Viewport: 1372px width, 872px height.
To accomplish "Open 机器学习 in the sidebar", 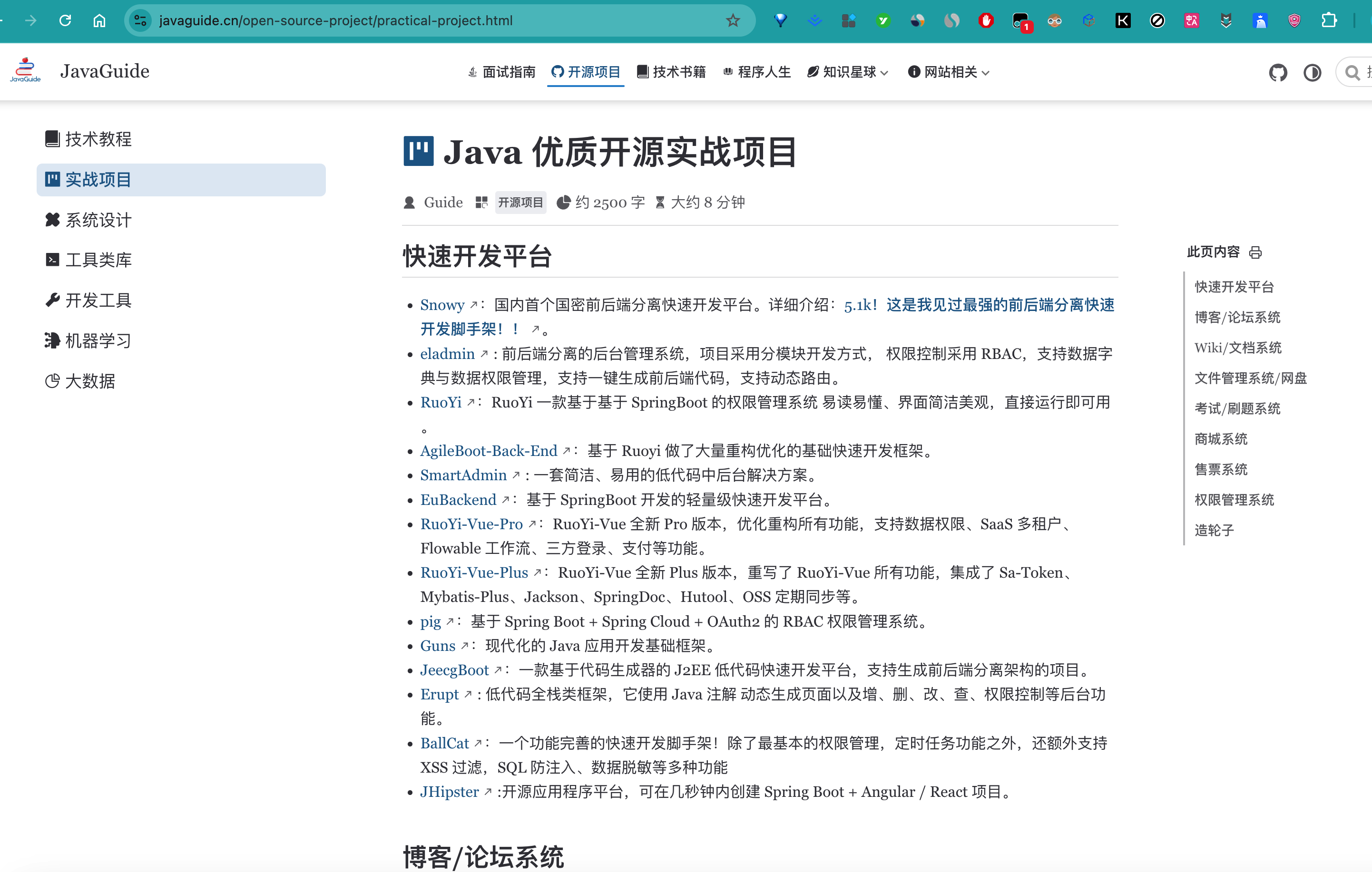I will coord(181,340).
